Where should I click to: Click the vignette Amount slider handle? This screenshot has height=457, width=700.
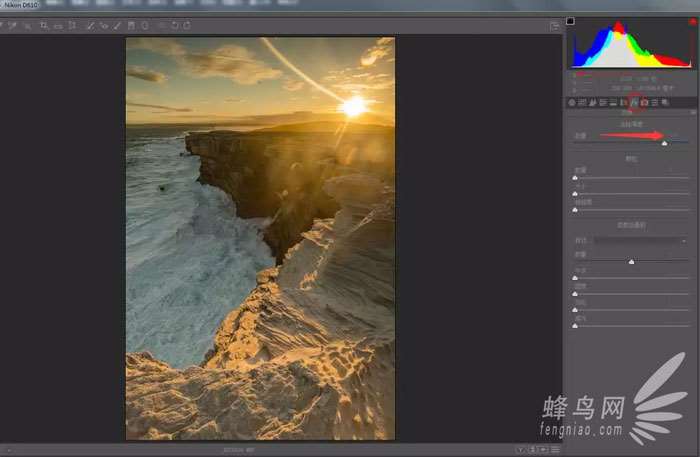[x=631, y=262]
